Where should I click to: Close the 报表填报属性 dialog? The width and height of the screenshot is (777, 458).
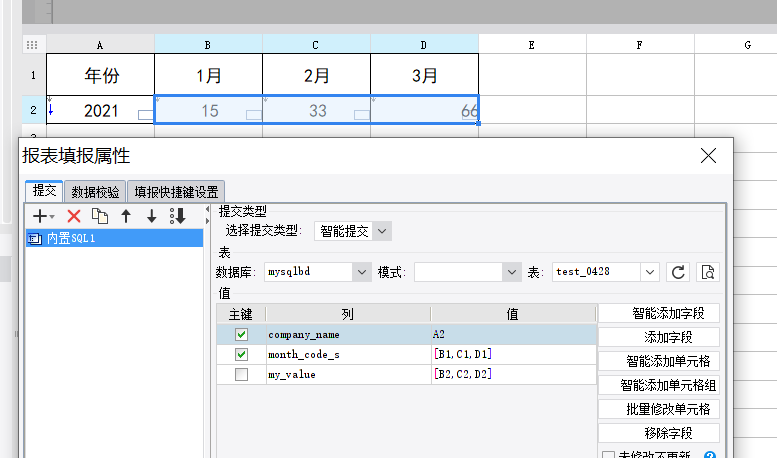[708, 156]
